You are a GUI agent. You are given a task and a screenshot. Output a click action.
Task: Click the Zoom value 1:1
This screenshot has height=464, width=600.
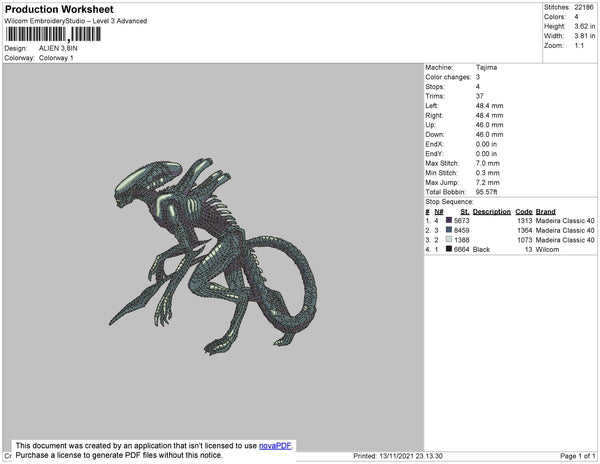(x=579, y=46)
